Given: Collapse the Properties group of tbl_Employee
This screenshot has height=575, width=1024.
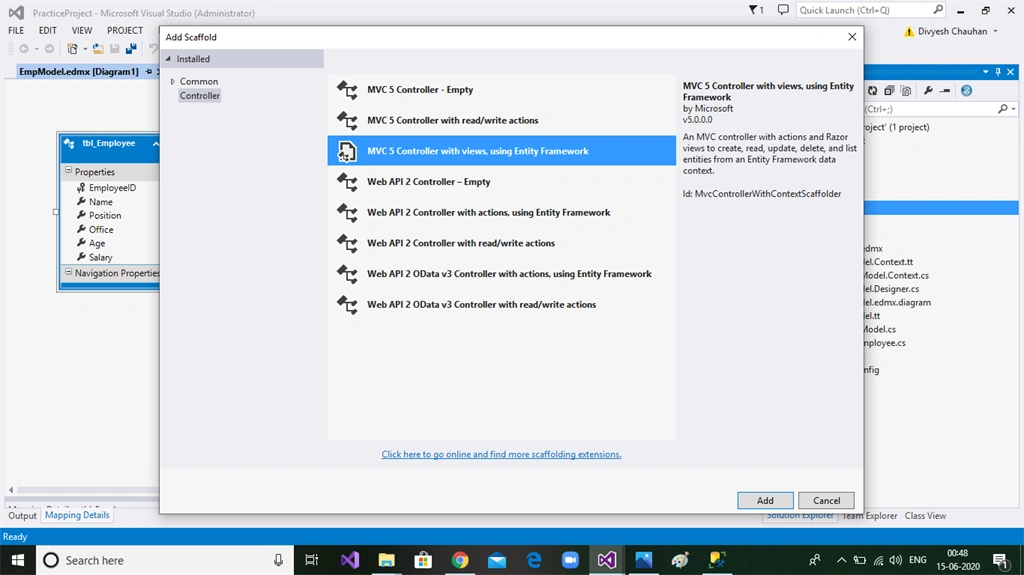Looking at the screenshot, I should click(69, 171).
